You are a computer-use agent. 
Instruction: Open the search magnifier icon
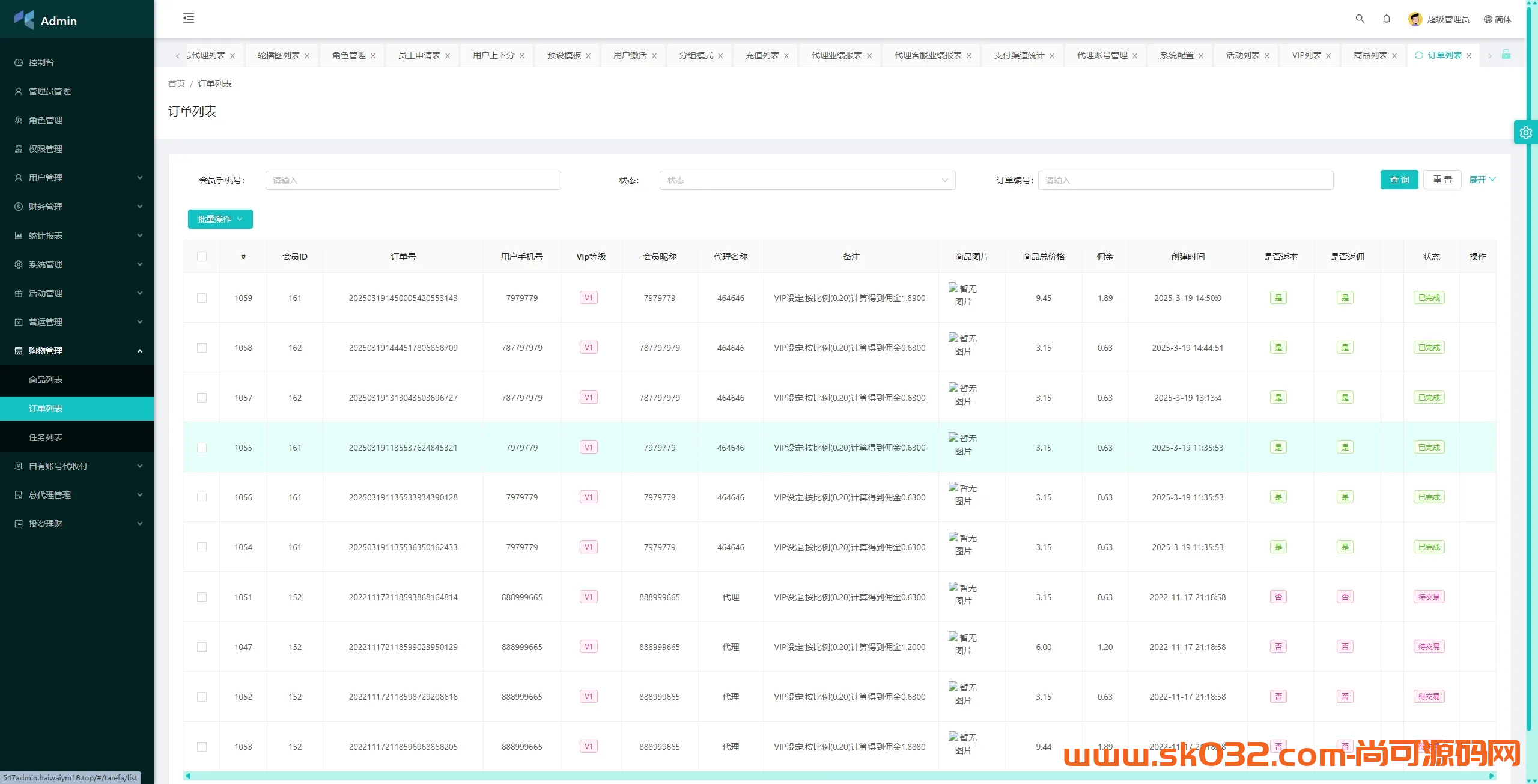tap(1360, 19)
